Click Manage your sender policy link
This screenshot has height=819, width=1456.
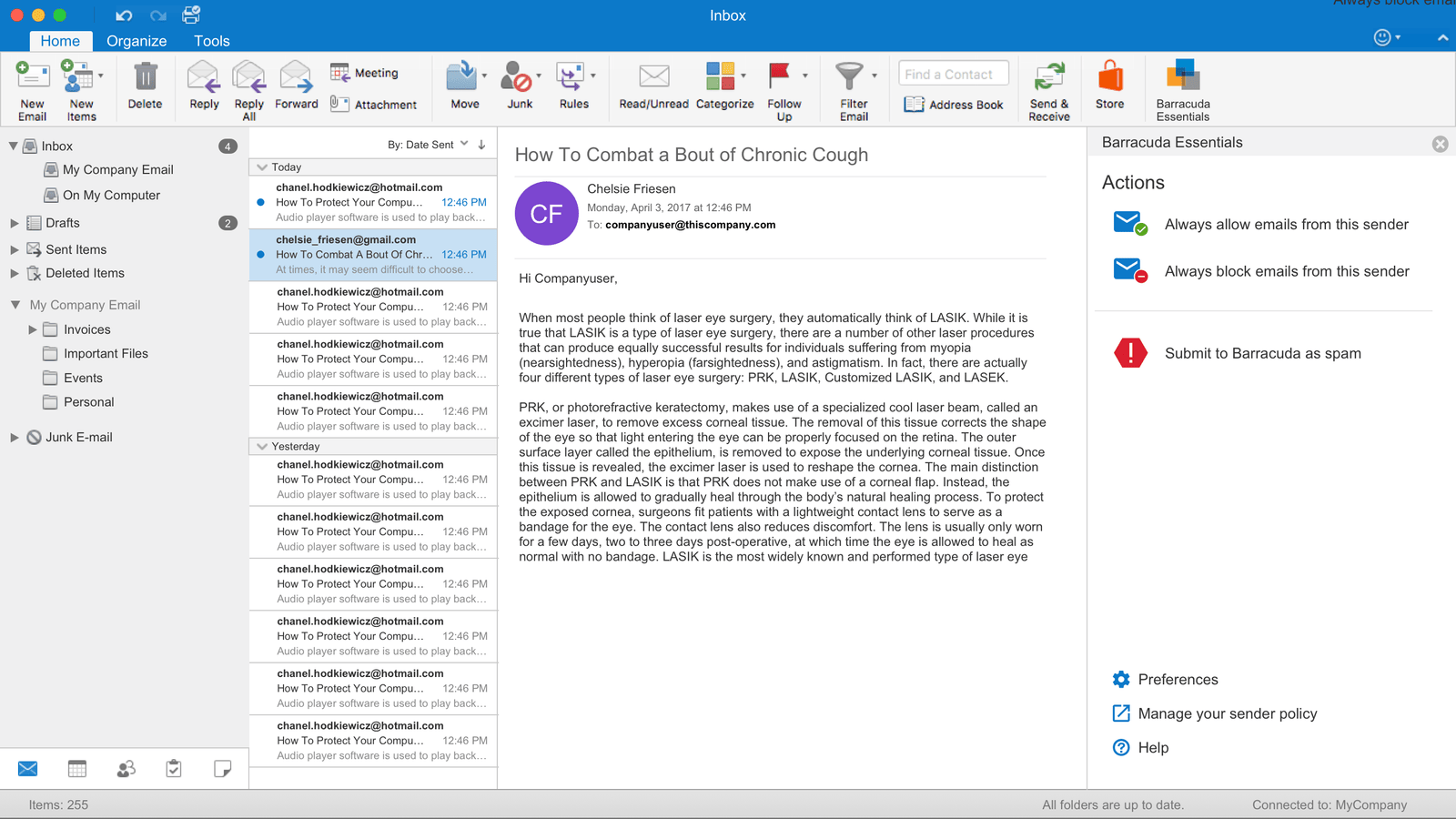click(1227, 713)
